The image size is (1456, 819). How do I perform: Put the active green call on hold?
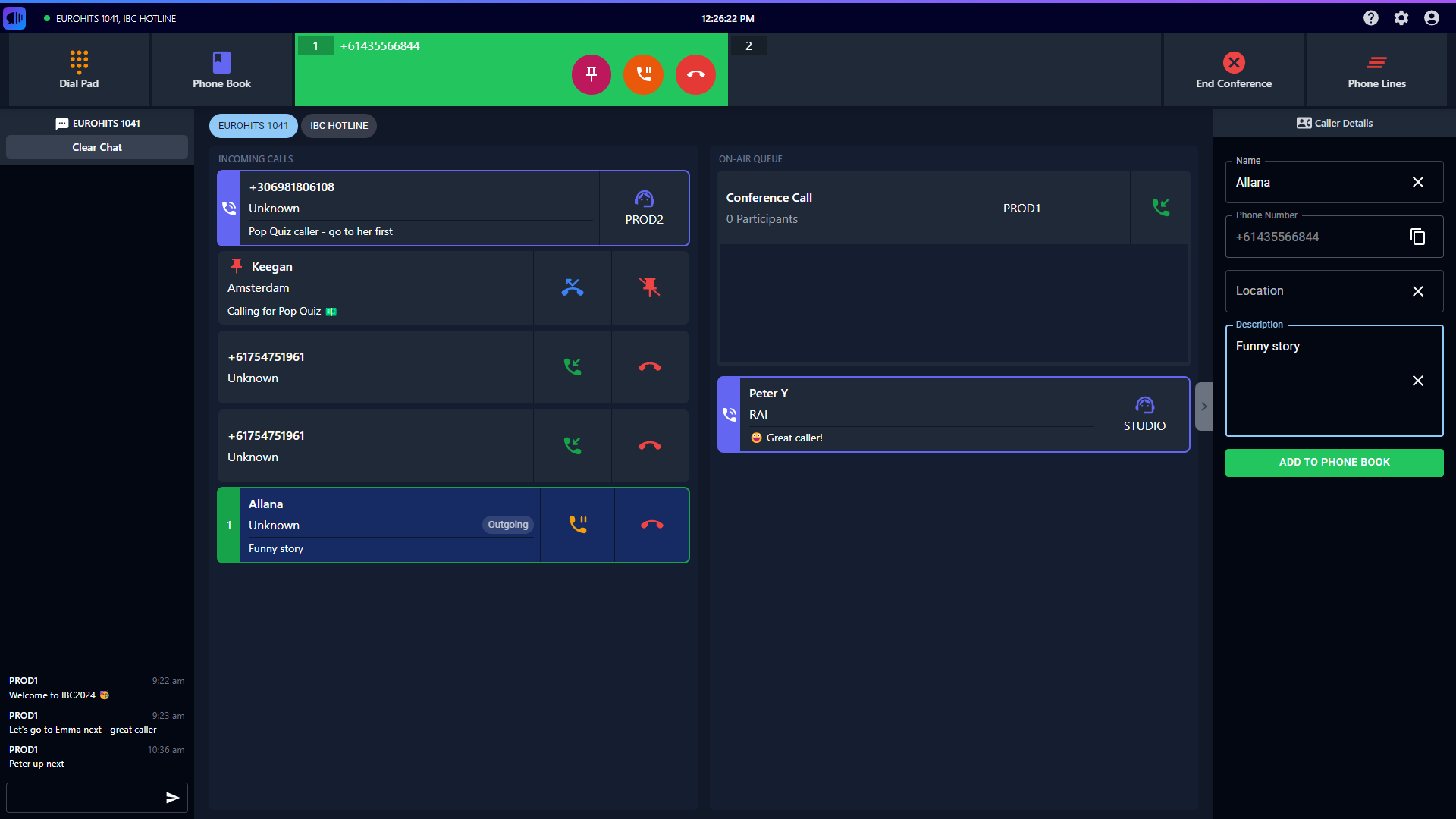(x=643, y=74)
